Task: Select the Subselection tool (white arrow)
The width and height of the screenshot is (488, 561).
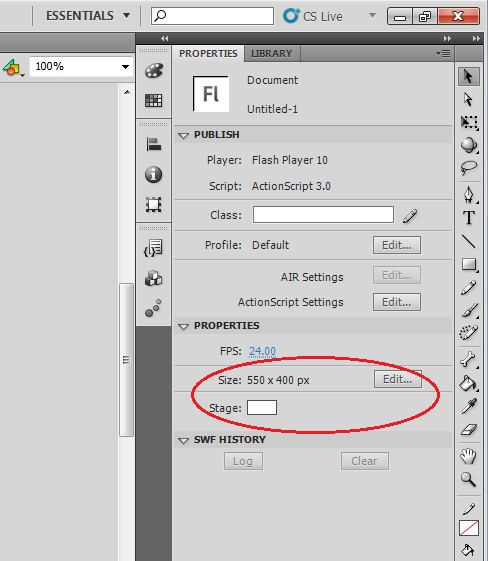Action: click(x=468, y=99)
